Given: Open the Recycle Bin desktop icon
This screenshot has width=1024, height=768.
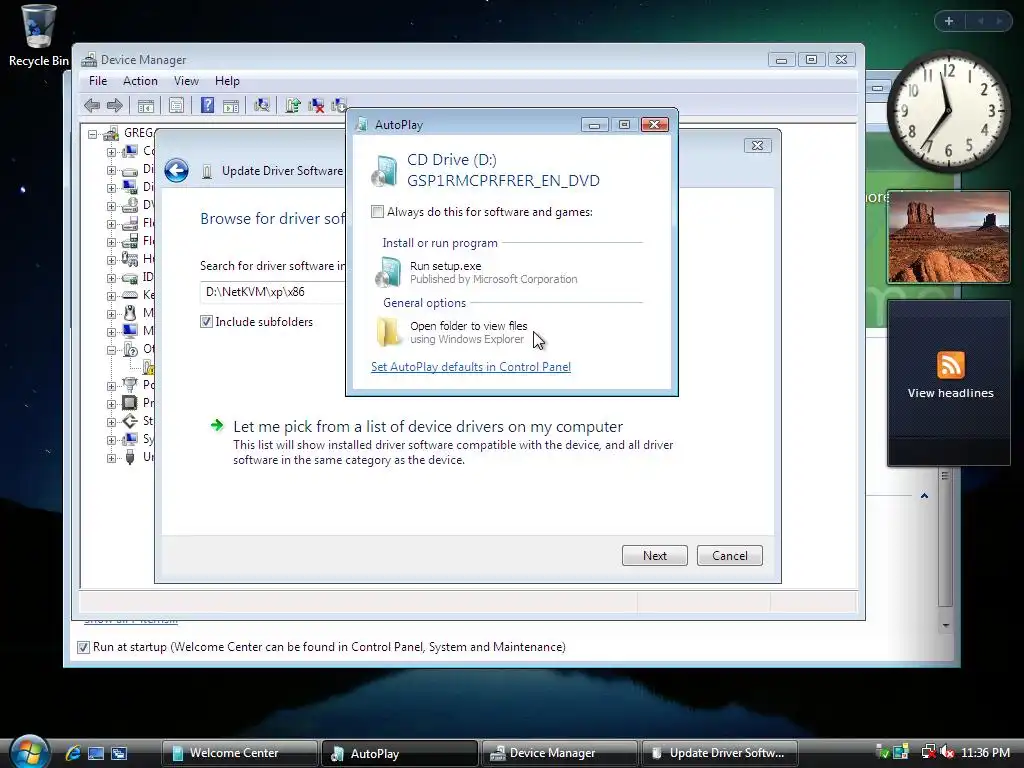Looking at the screenshot, I should pyautogui.click(x=38, y=36).
